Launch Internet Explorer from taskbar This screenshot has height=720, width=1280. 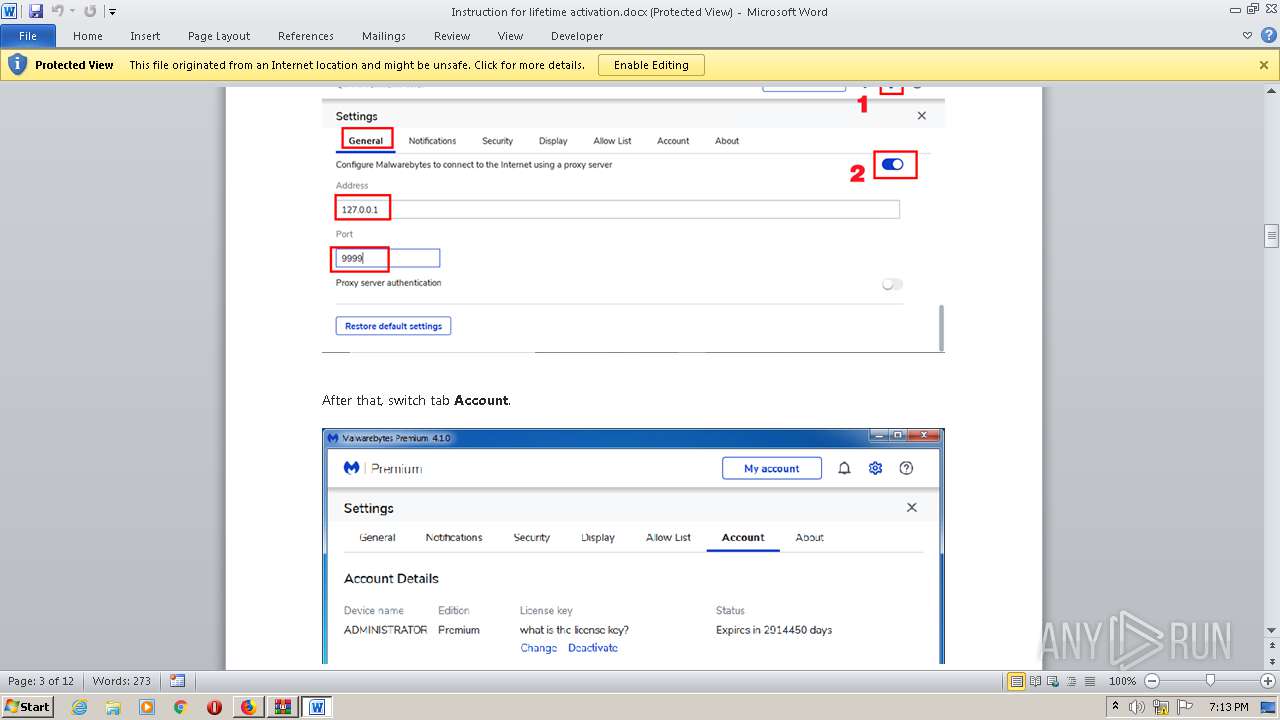(x=80, y=707)
